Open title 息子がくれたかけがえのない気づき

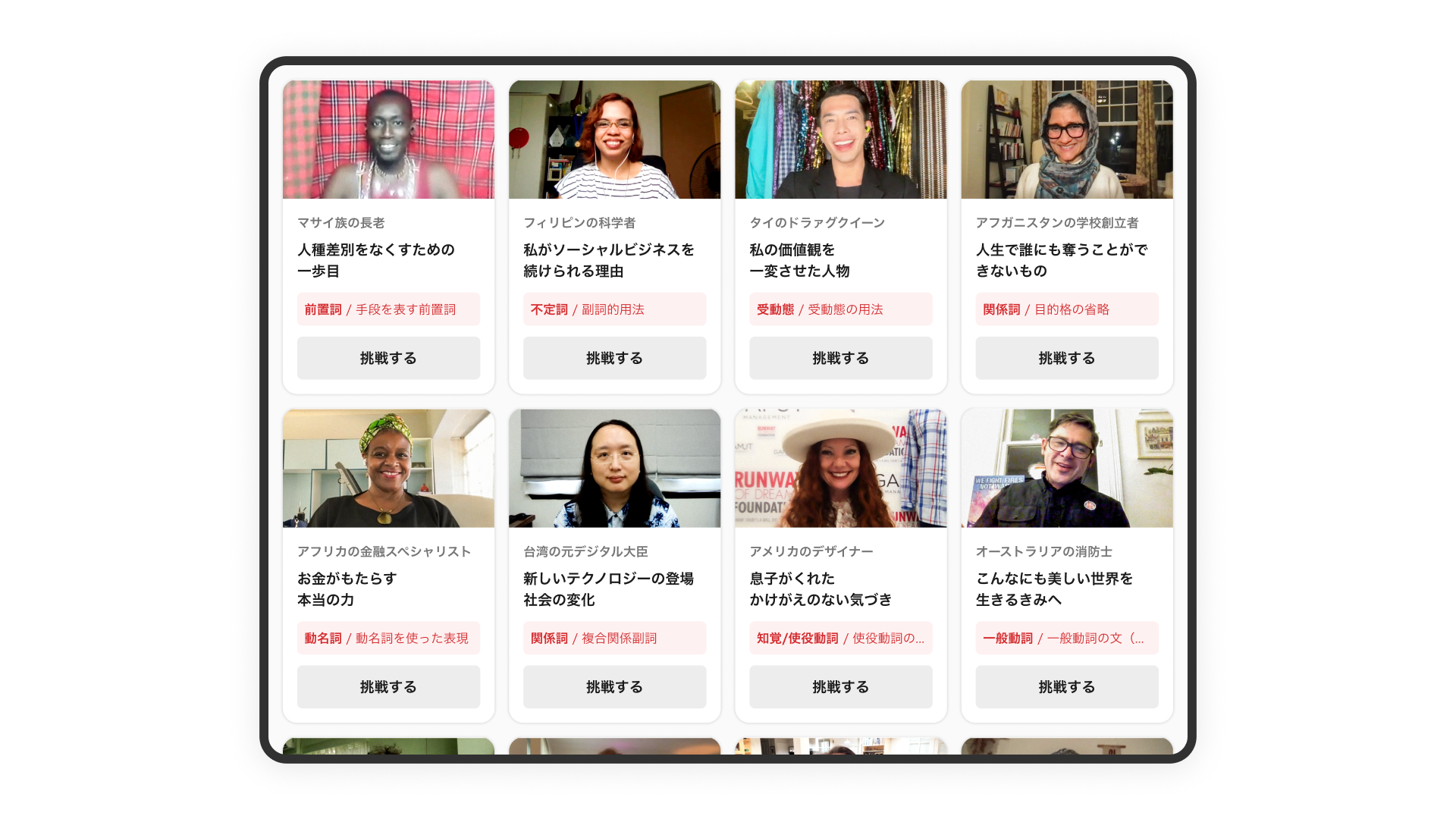point(821,588)
